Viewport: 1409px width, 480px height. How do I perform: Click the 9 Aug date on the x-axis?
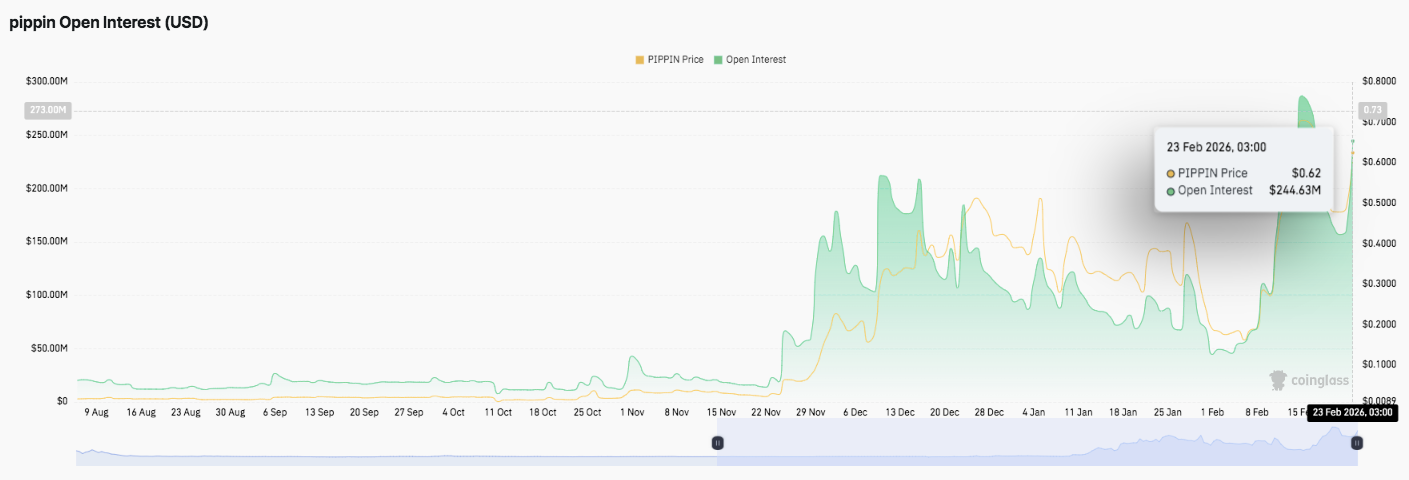97,412
